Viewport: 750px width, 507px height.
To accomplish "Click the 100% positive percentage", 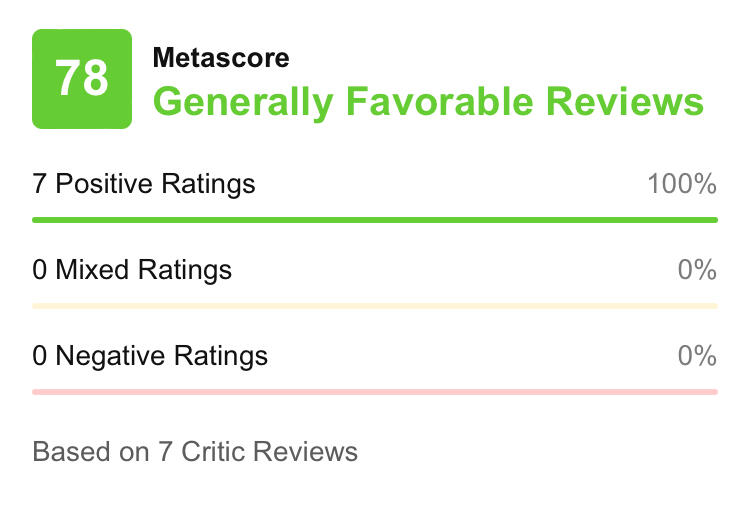I will tap(682, 184).
